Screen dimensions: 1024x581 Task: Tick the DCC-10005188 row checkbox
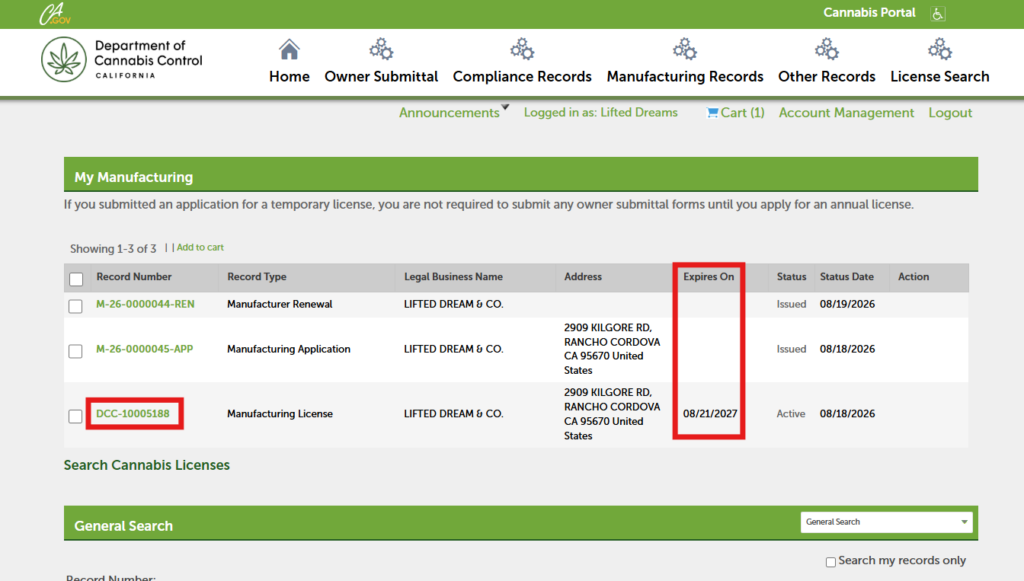(x=76, y=416)
